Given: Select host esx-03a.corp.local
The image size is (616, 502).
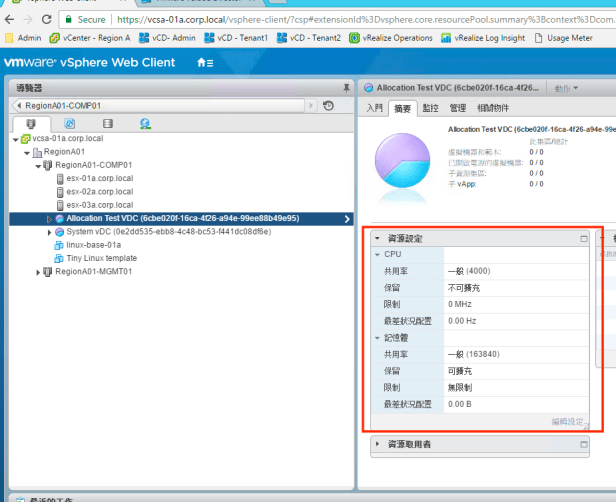Looking at the screenshot, I should pos(100,205).
